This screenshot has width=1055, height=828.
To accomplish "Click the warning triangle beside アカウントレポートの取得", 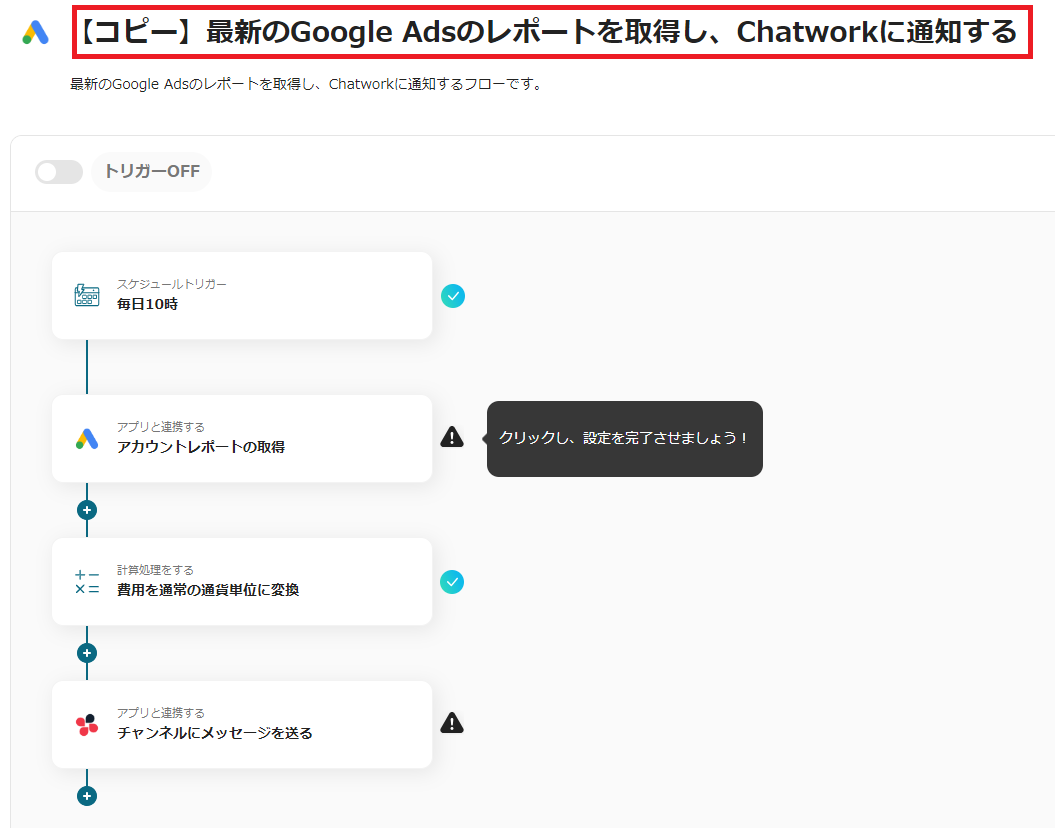I will tap(452, 437).
